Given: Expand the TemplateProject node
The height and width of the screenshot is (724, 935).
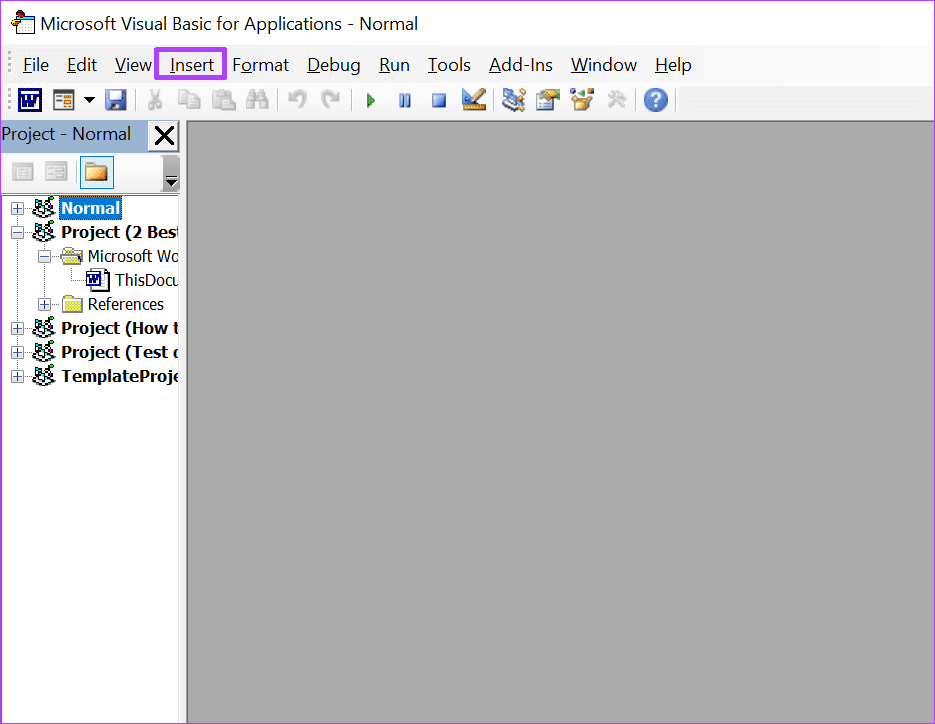Looking at the screenshot, I should [x=17, y=377].
